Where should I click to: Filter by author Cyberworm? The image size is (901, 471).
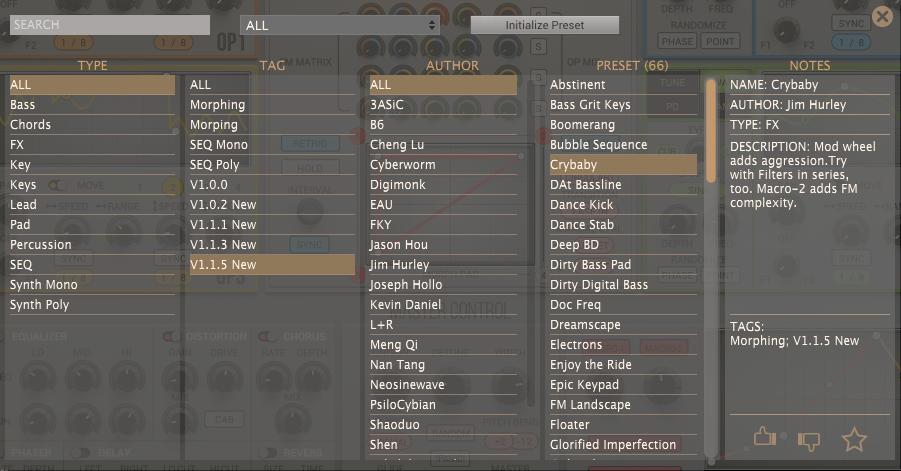pos(444,165)
